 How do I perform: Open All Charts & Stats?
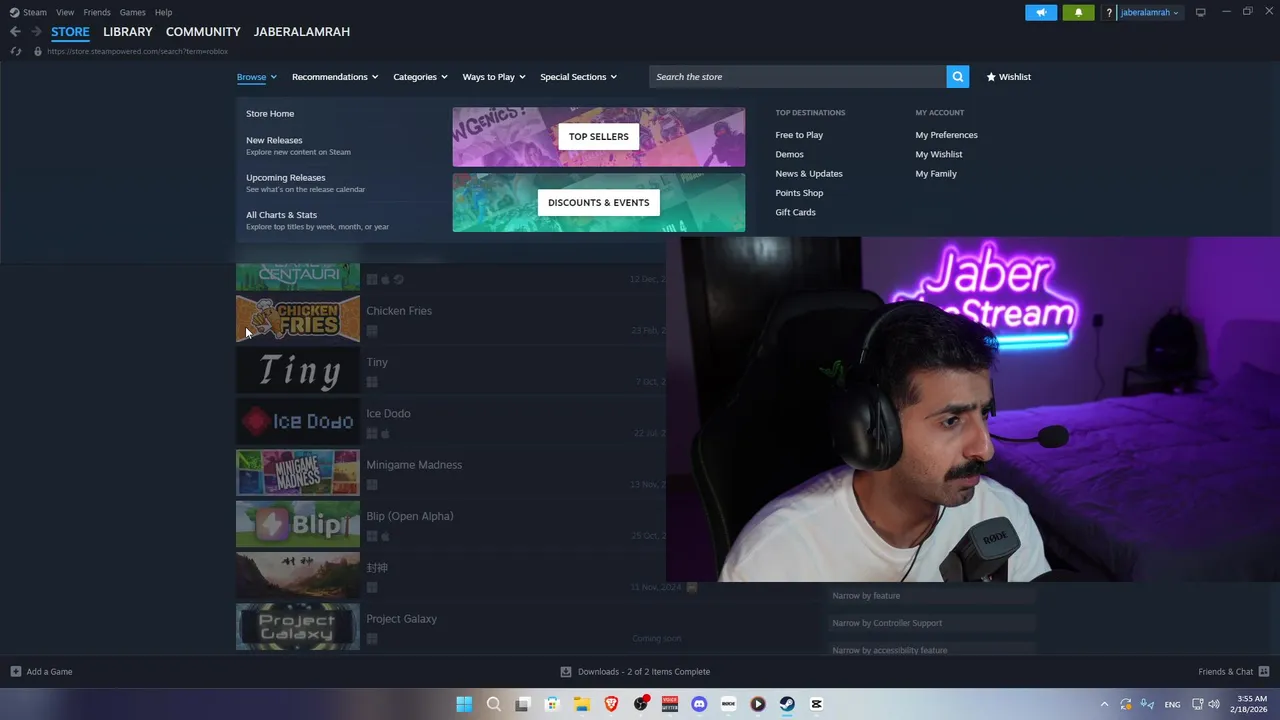point(281,215)
